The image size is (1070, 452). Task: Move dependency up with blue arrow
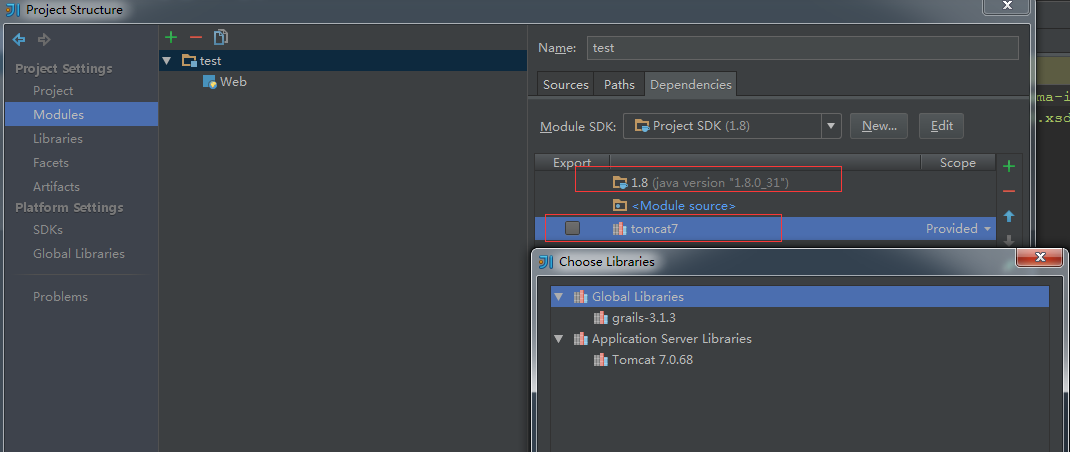point(1009,216)
